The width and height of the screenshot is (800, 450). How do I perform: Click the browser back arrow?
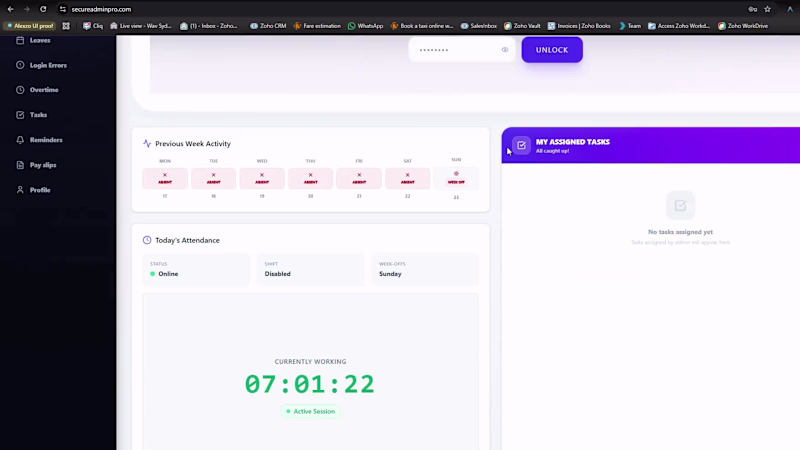(x=10, y=9)
